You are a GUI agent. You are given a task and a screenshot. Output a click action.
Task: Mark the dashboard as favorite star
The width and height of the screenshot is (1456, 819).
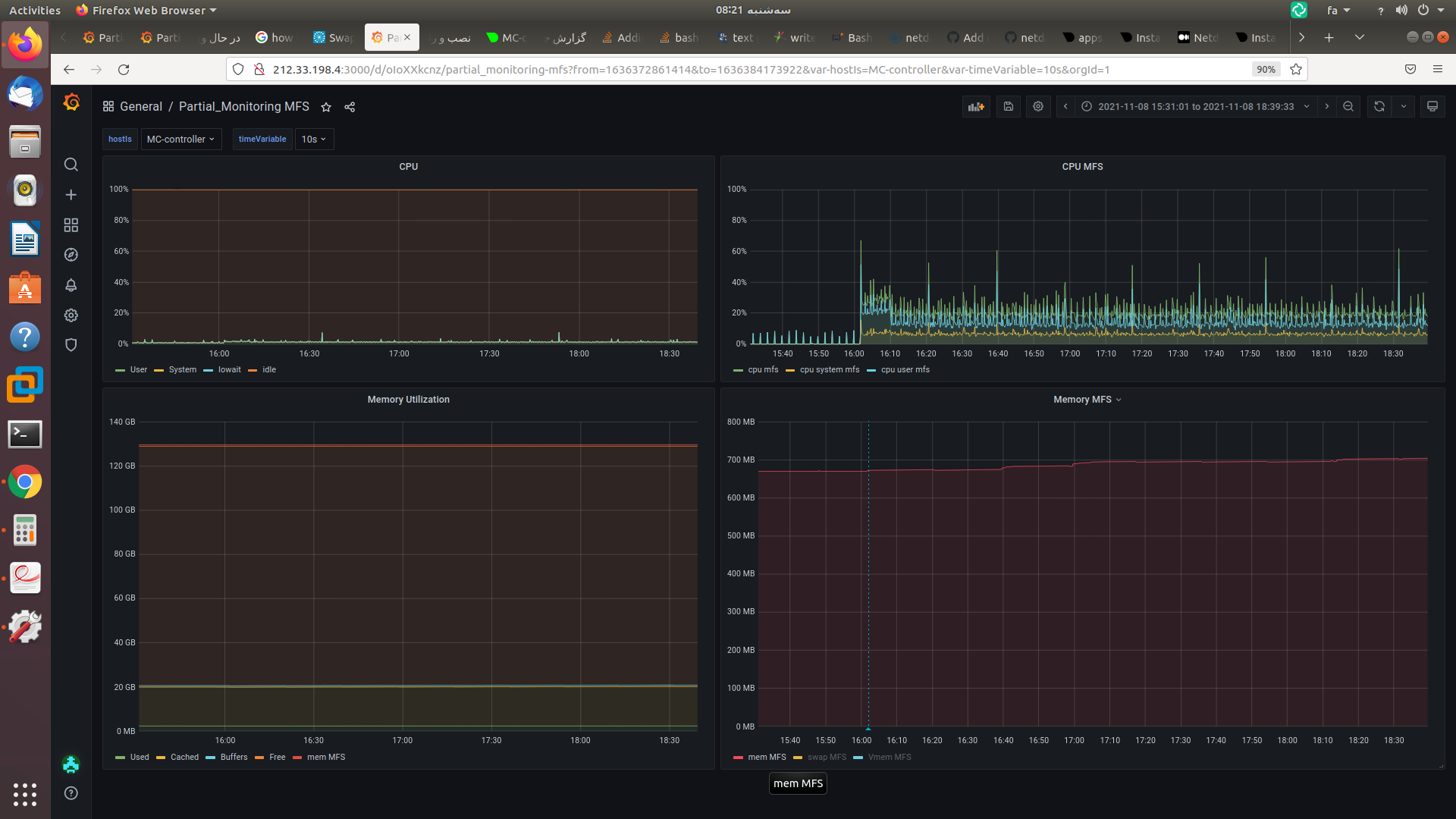[326, 107]
